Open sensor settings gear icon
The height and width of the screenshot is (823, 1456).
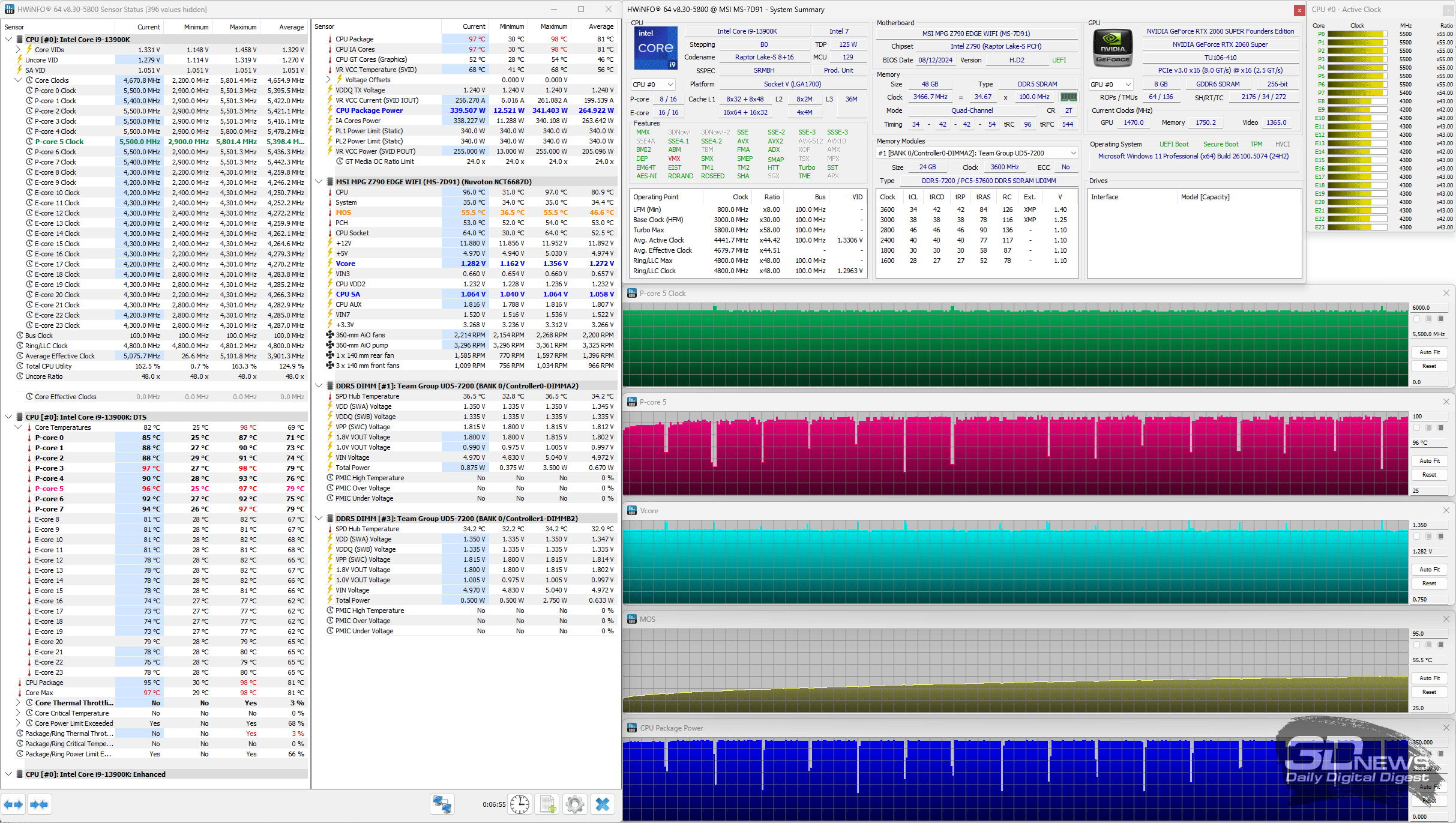pyautogui.click(x=574, y=804)
